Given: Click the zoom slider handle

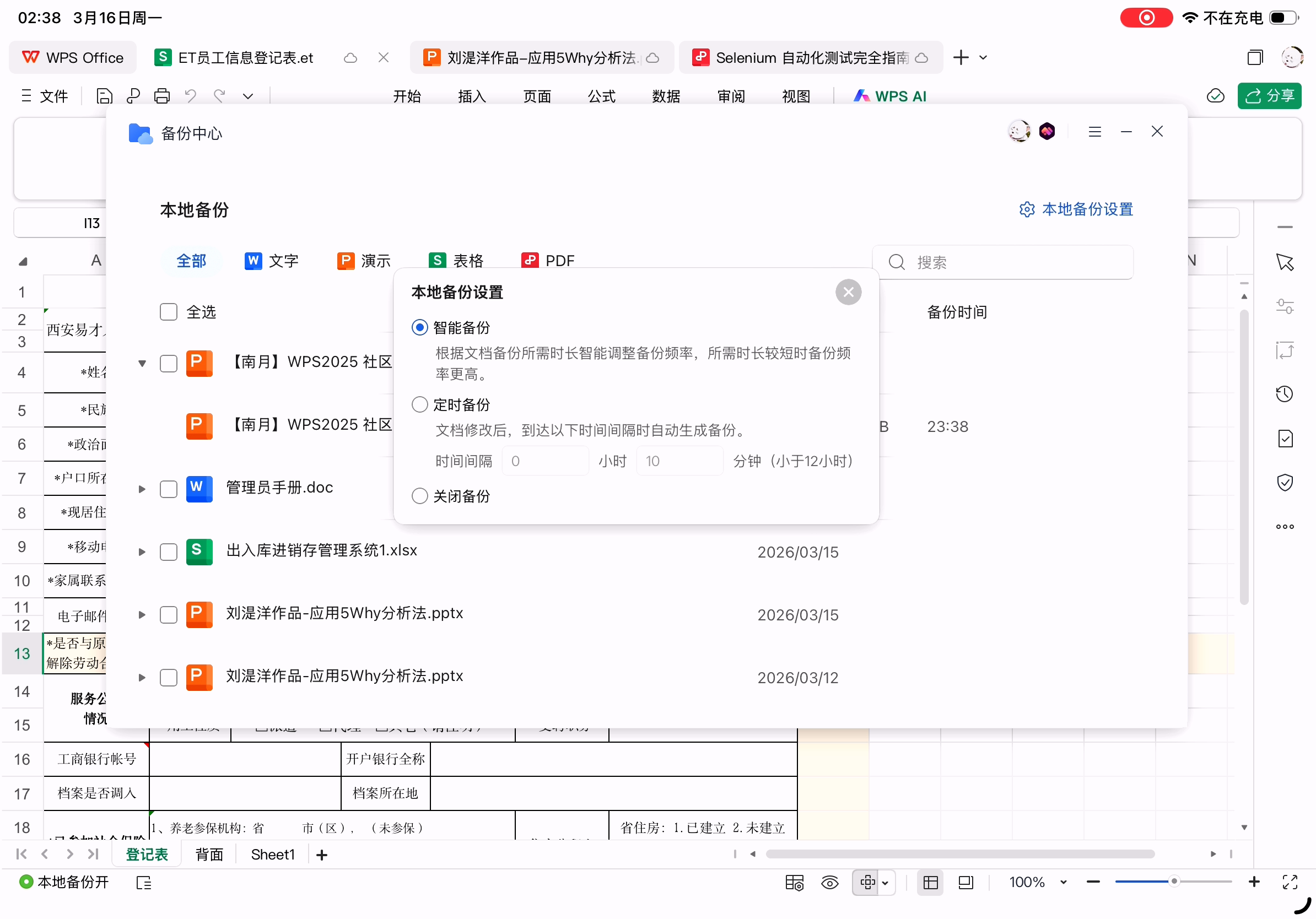Looking at the screenshot, I should [1174, 882].
